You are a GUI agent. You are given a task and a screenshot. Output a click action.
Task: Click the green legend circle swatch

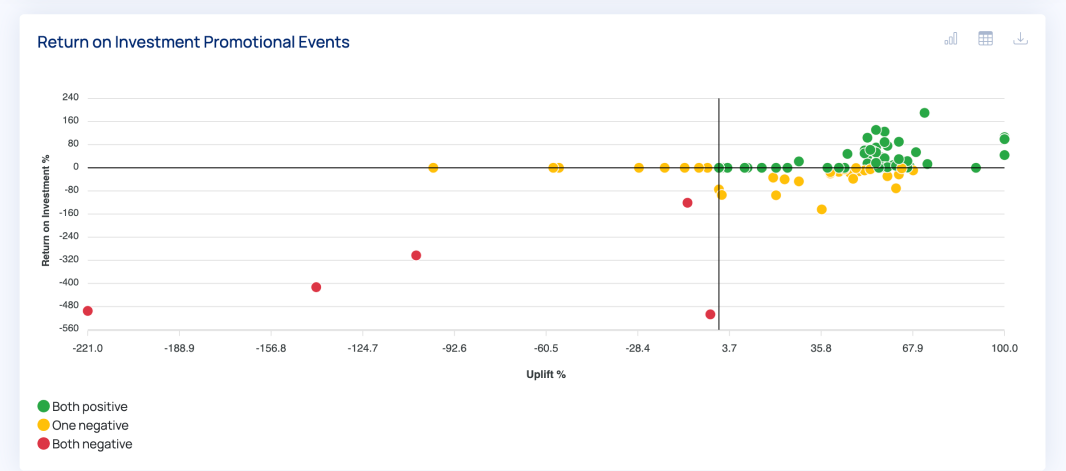pos(43,407)
